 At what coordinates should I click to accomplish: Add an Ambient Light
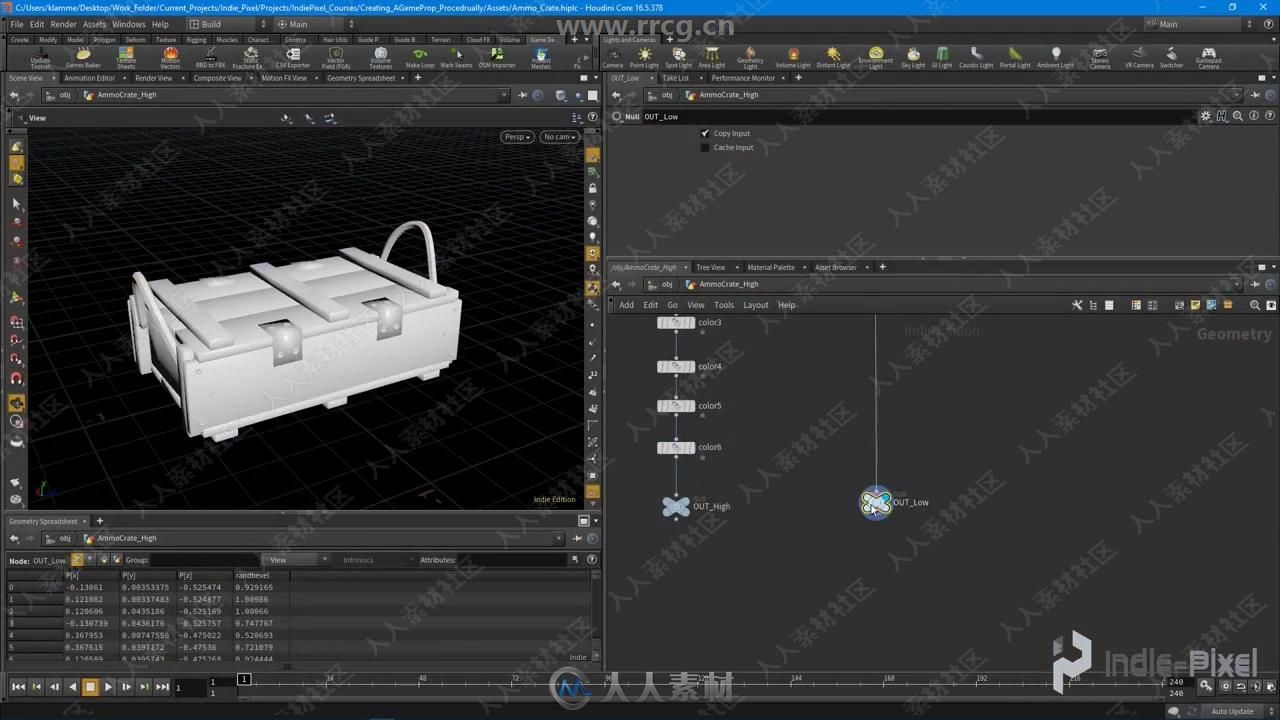pos(1055,58)
